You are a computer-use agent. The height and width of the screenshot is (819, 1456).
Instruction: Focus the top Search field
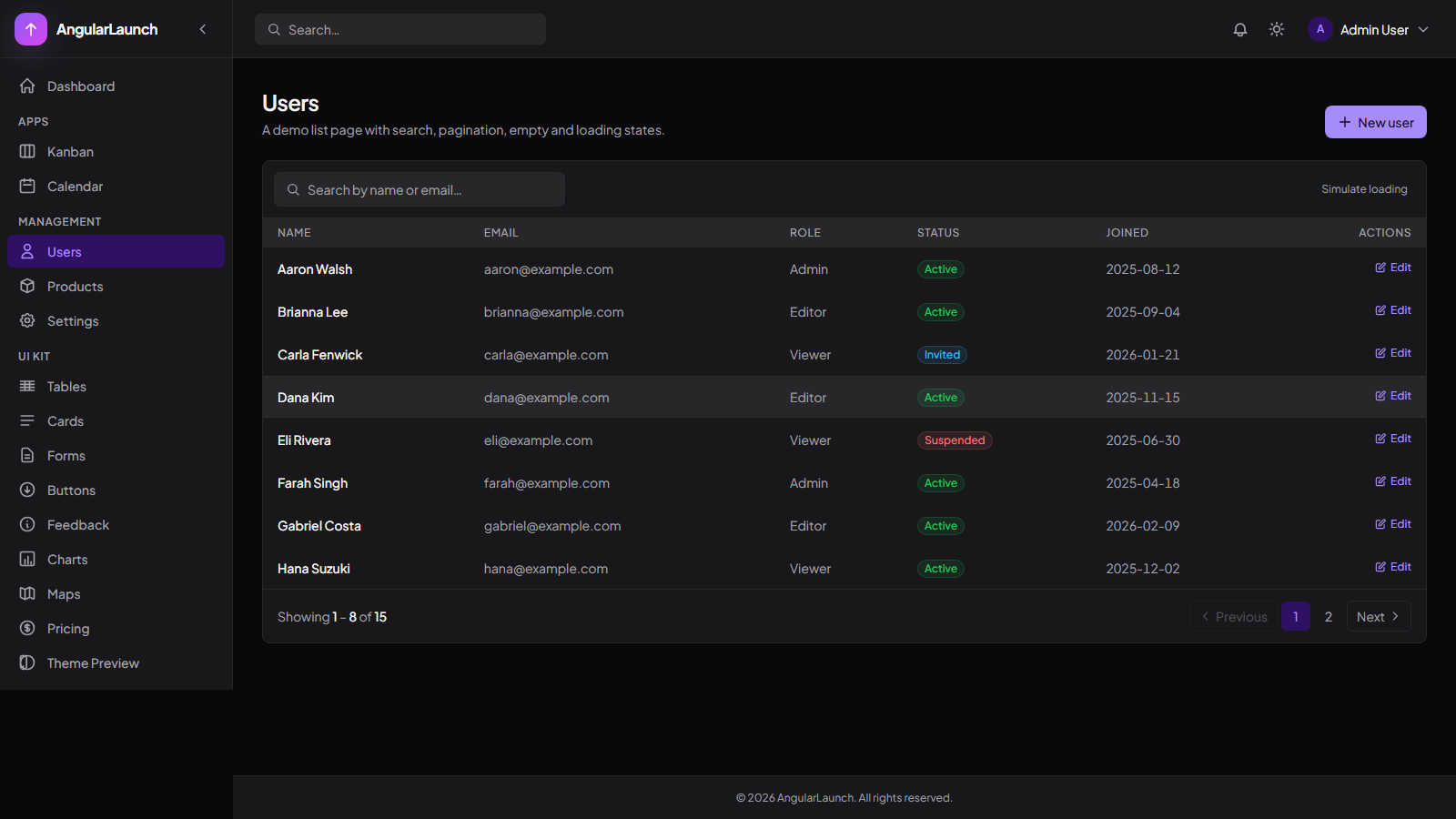point(400,29)
